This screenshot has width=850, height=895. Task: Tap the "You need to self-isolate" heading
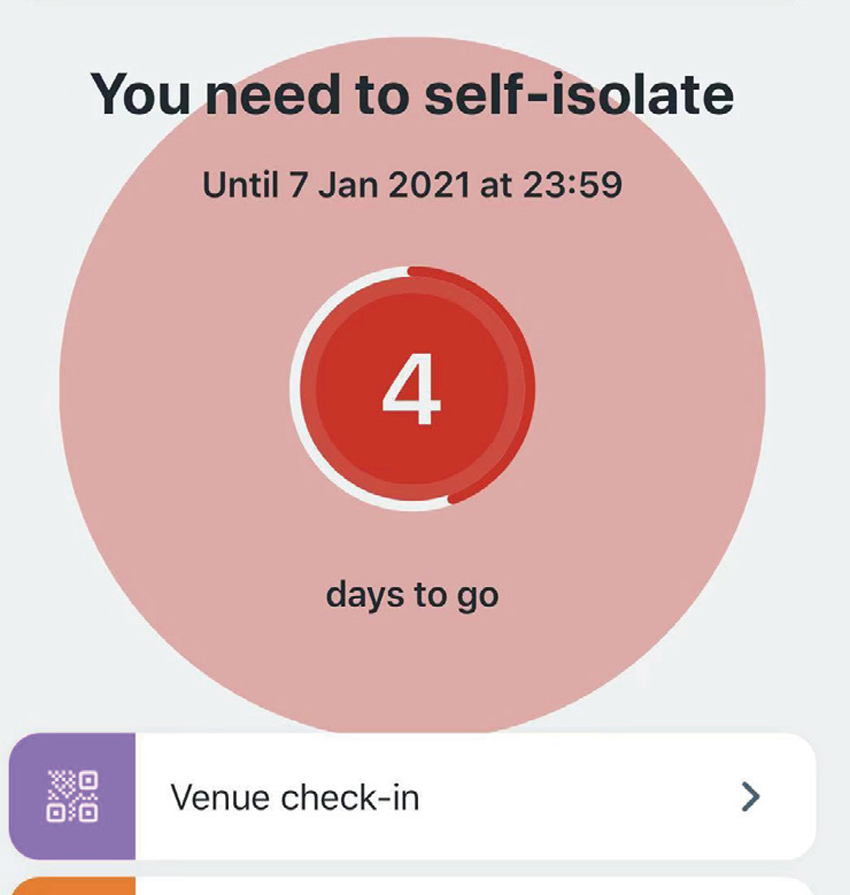tap(412, 94)
